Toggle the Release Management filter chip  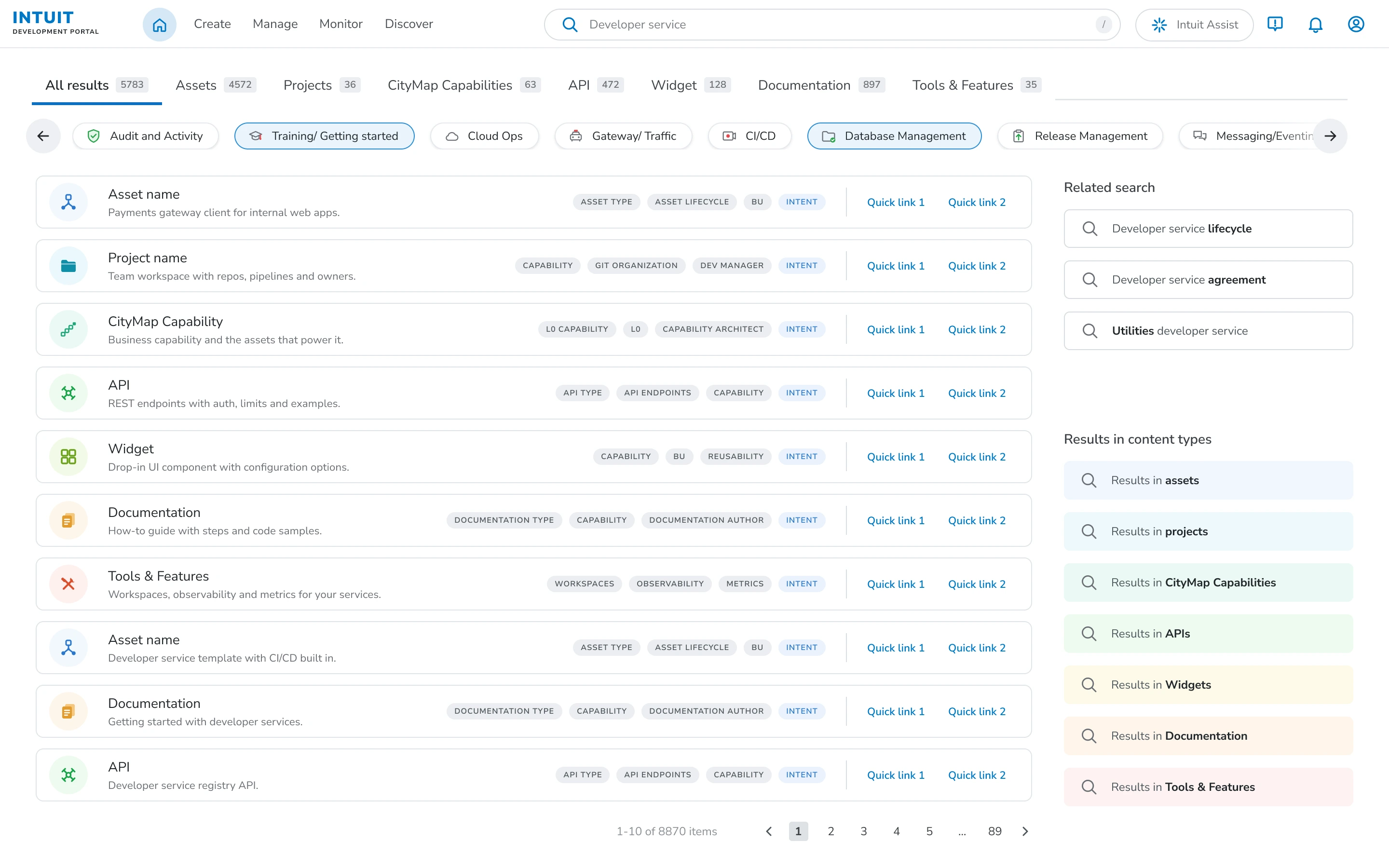tap(1080, 136)
